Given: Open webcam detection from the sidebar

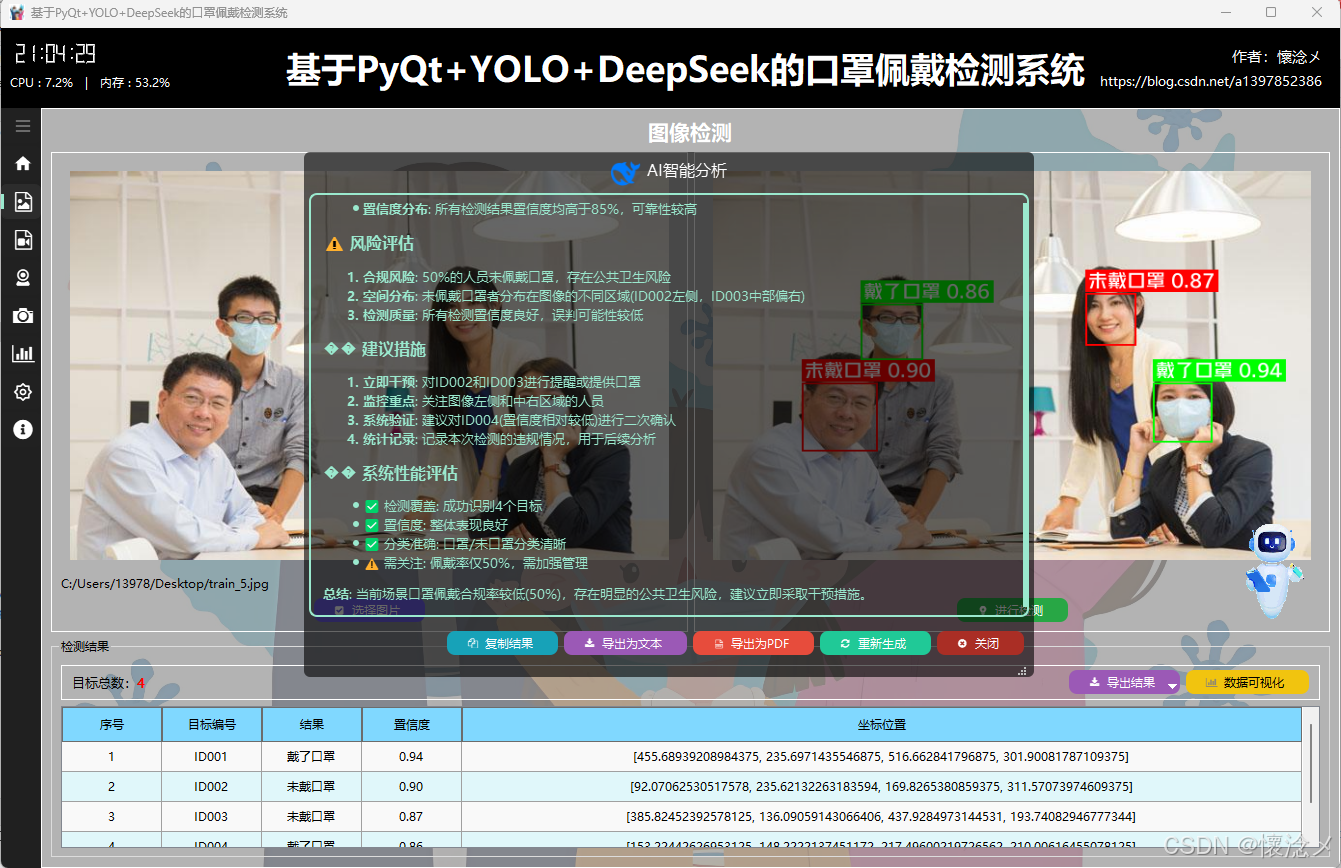Looking at the screenshot, I should (x=22, y=278).
